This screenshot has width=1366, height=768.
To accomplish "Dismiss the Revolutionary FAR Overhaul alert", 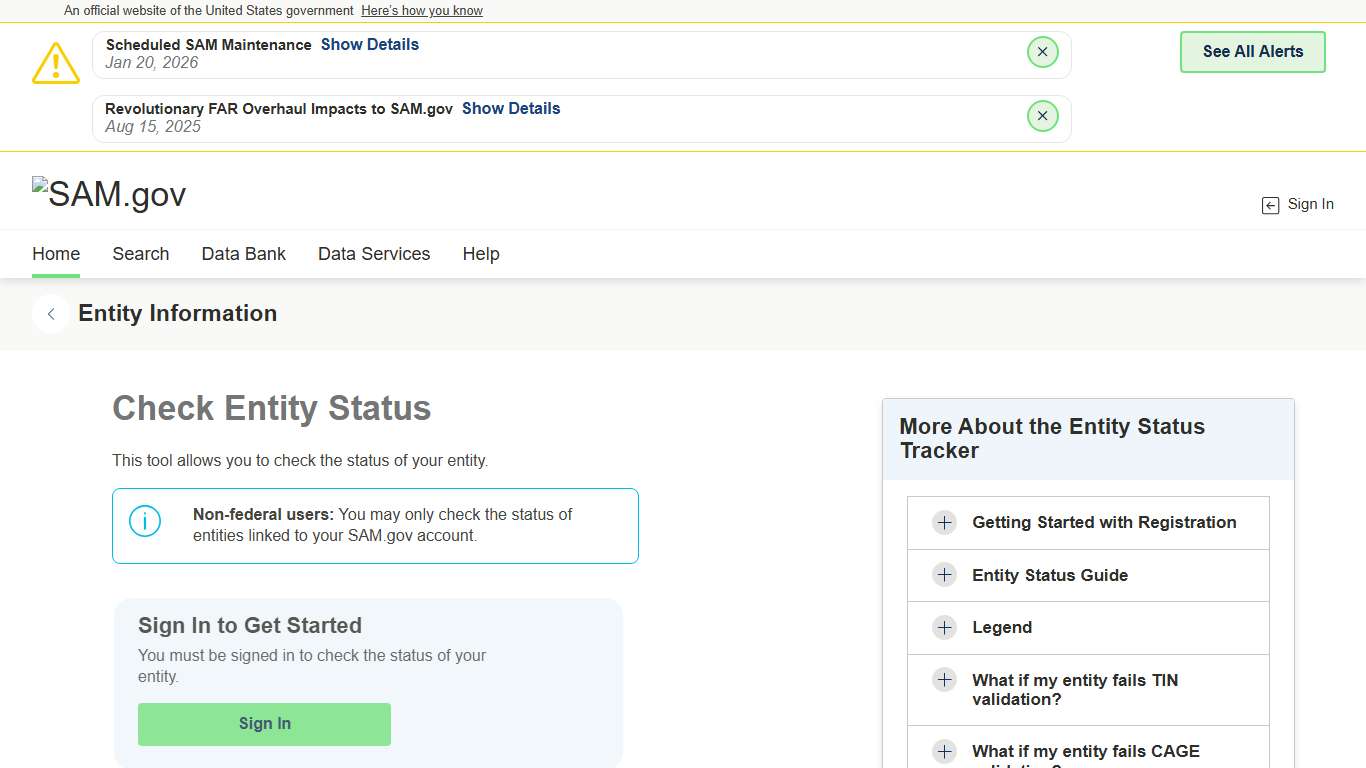I will pyautogui.click(x=1043, y=115).
